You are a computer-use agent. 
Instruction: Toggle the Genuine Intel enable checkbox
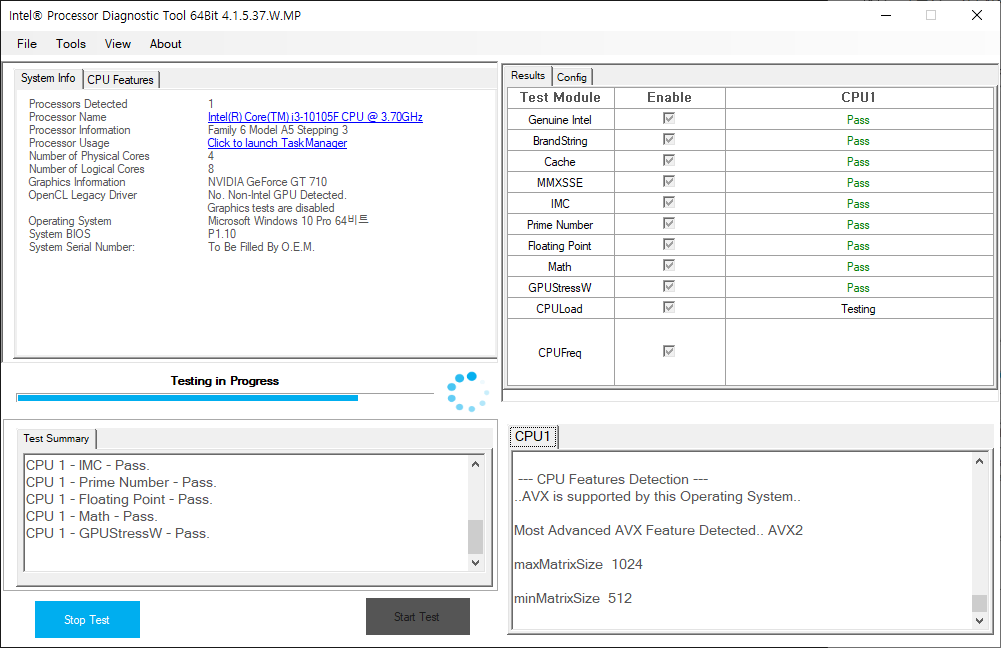(669, 118)
